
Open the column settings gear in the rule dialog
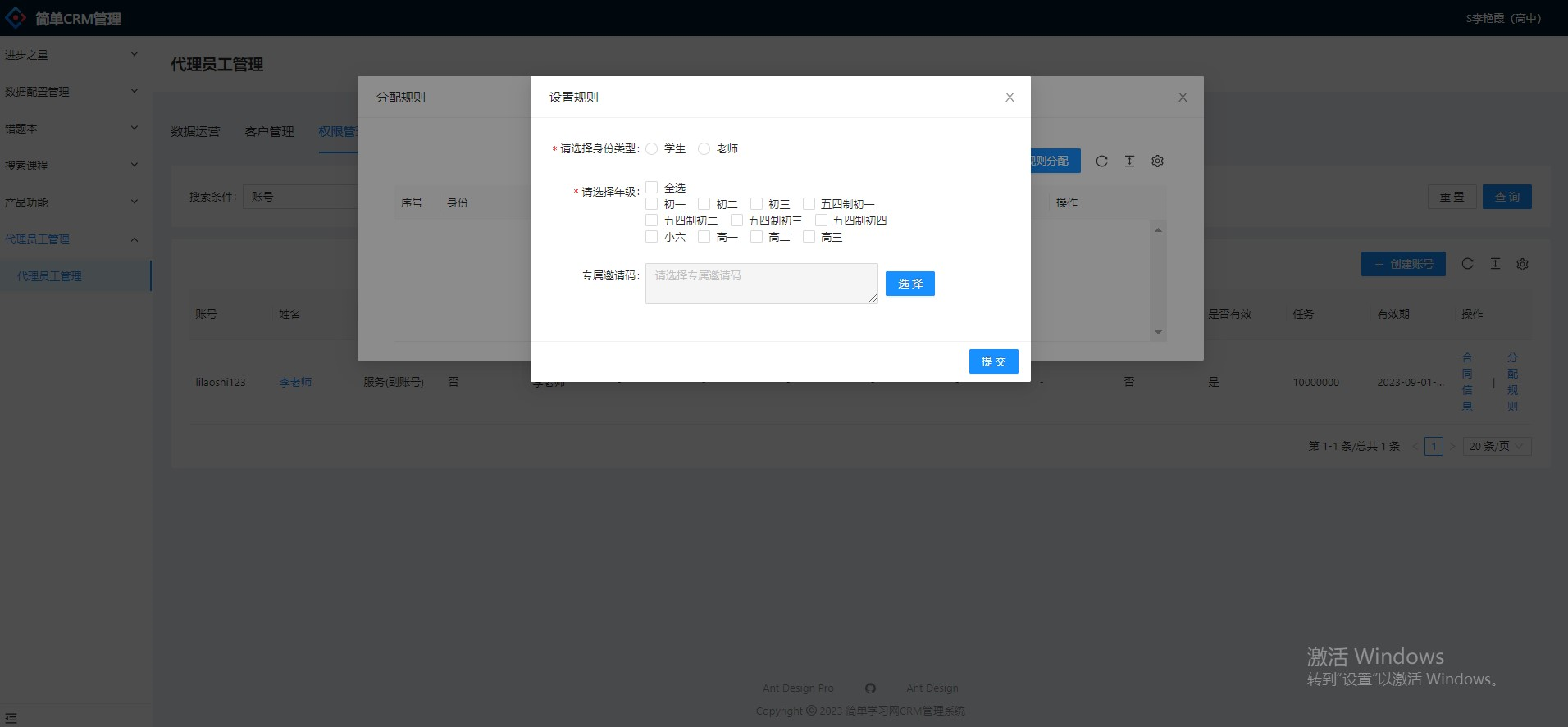click(x=1157, y=161)
